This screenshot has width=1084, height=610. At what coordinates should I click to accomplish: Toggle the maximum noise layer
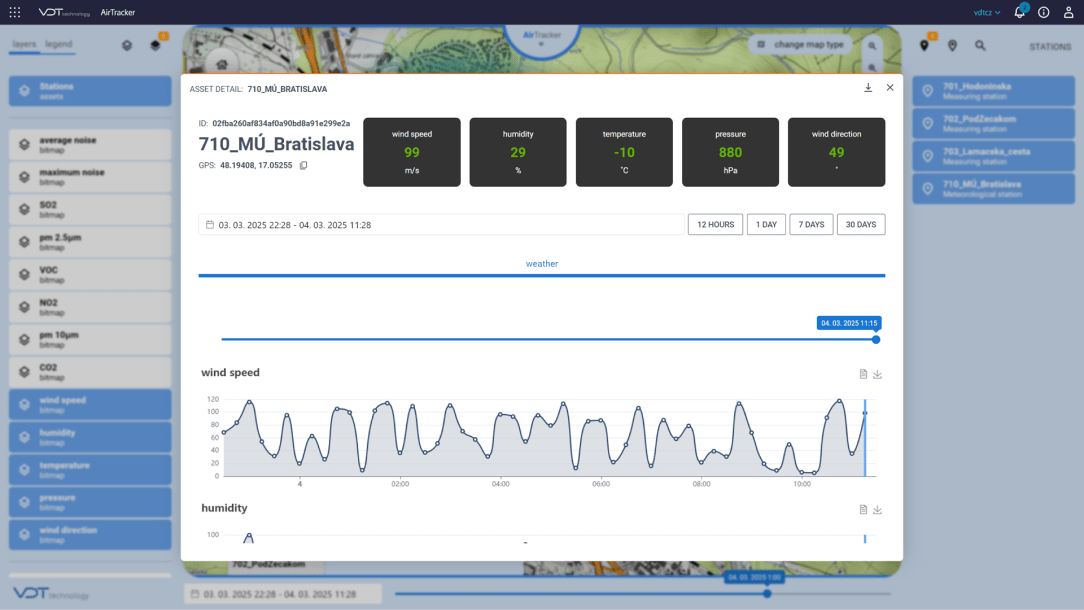pos(90,177)
